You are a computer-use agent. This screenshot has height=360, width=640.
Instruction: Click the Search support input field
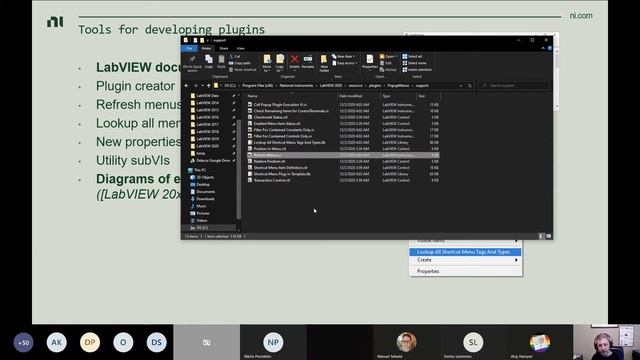(514, 86)
